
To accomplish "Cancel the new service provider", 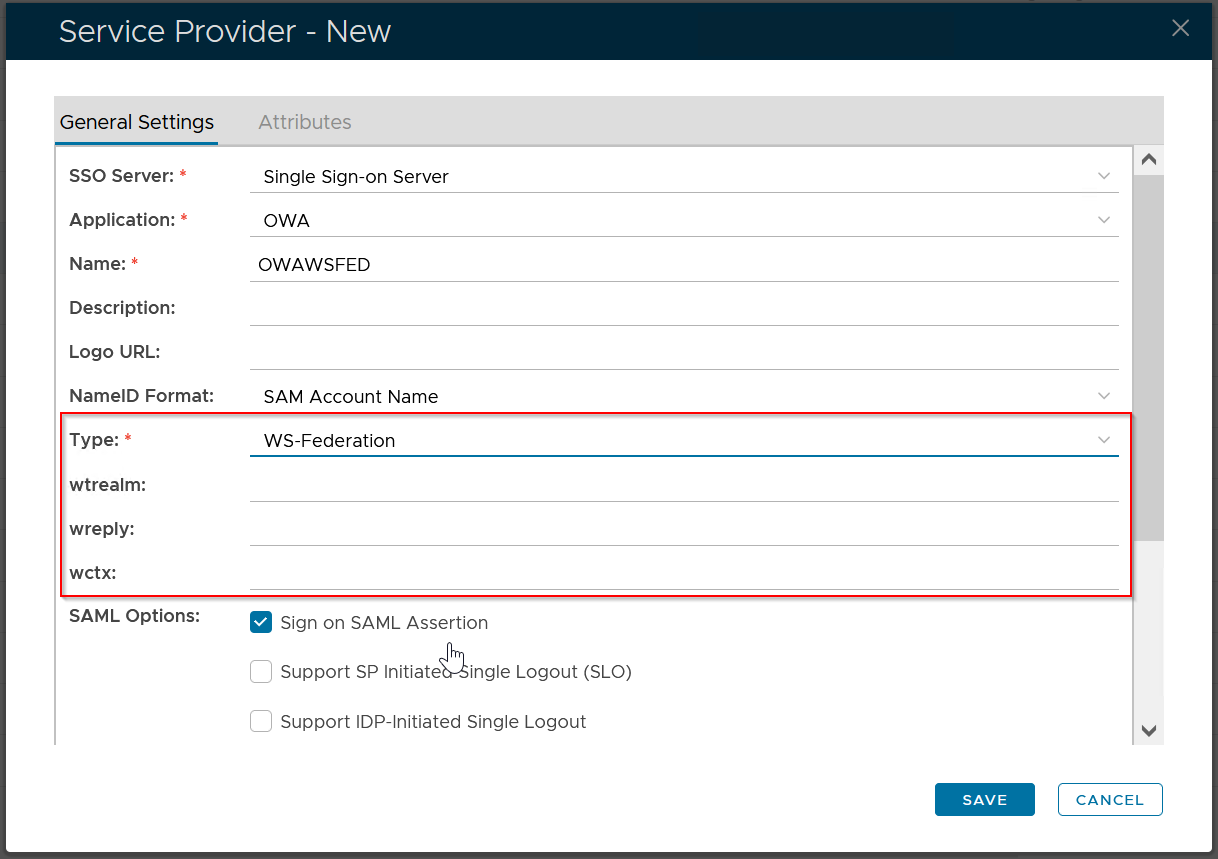I will (1109, 800).
